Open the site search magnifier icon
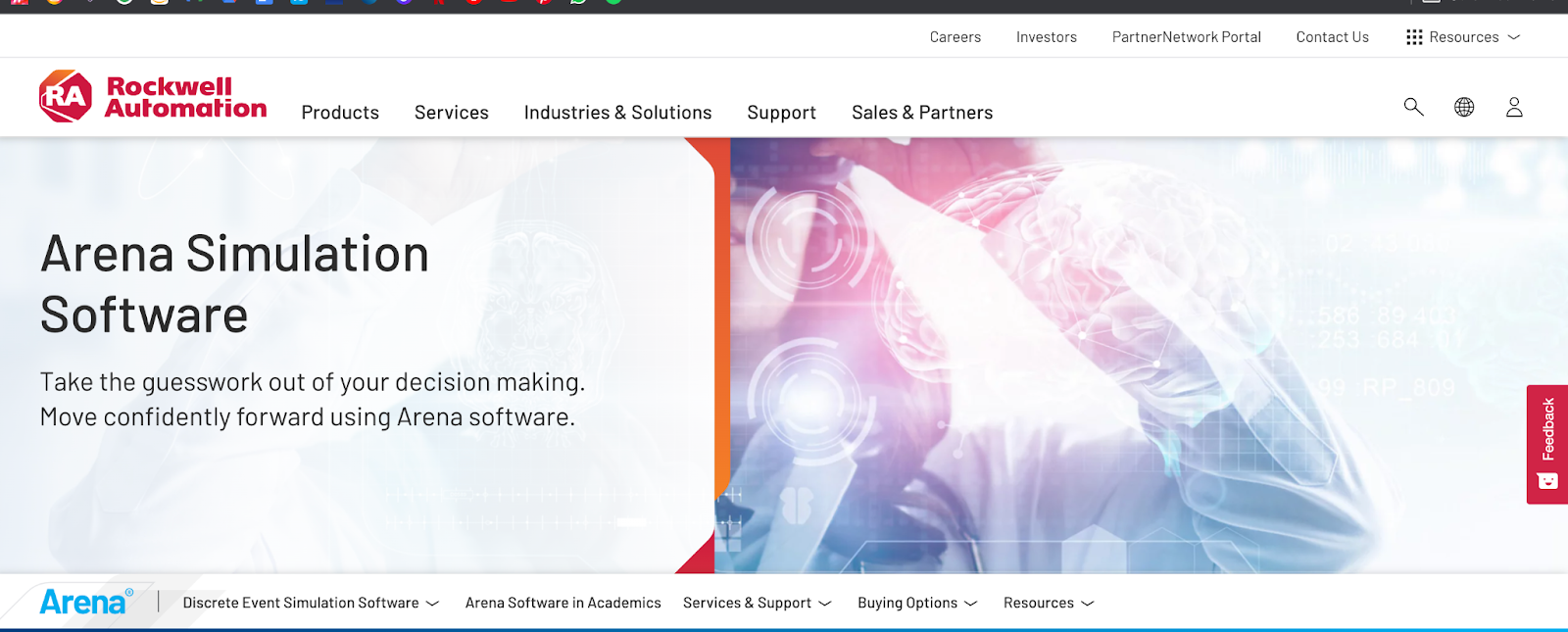The width and height of the screenshot is (1568, 632). coord(1413,107)
